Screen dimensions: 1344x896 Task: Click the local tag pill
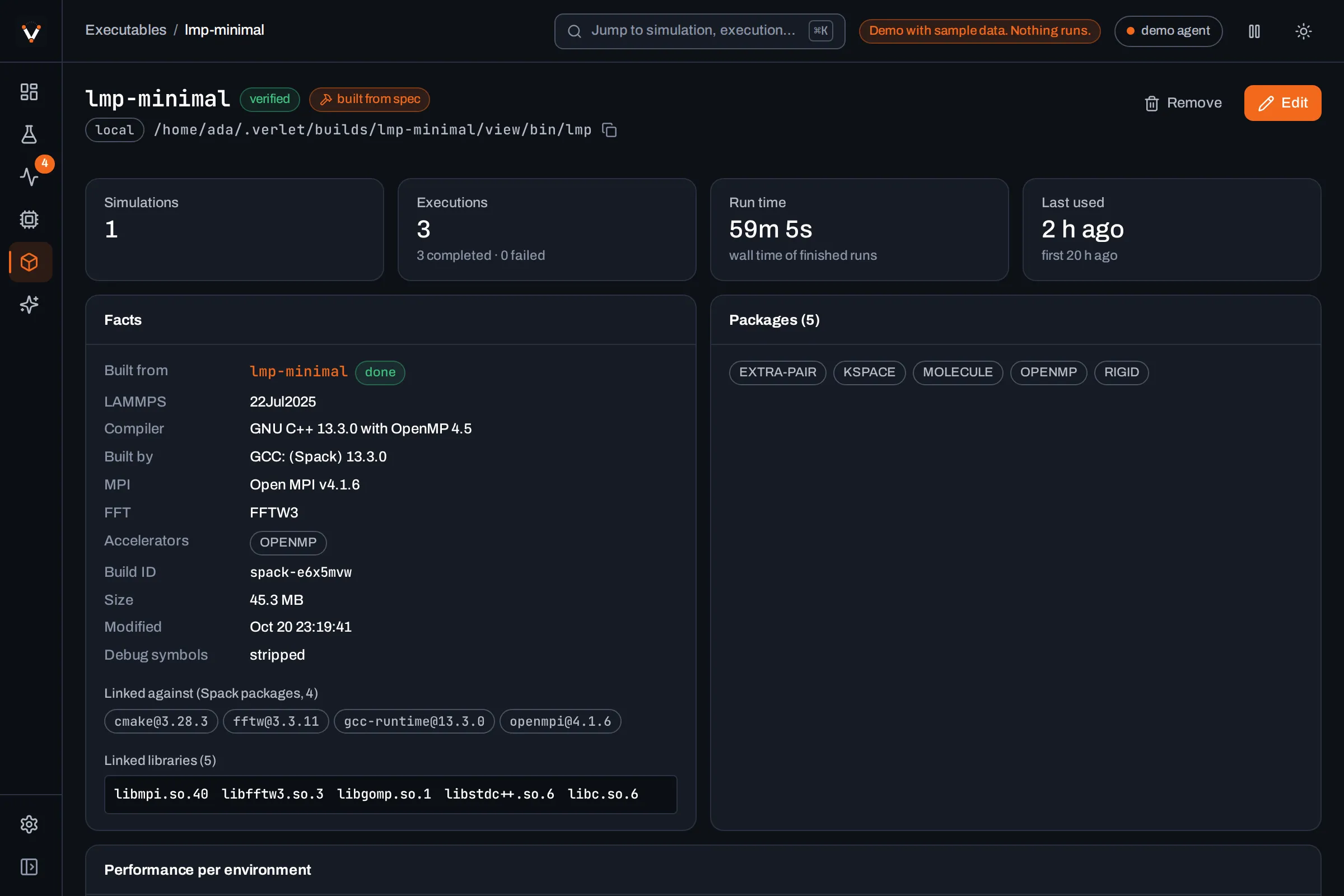(x=115, y=130)
